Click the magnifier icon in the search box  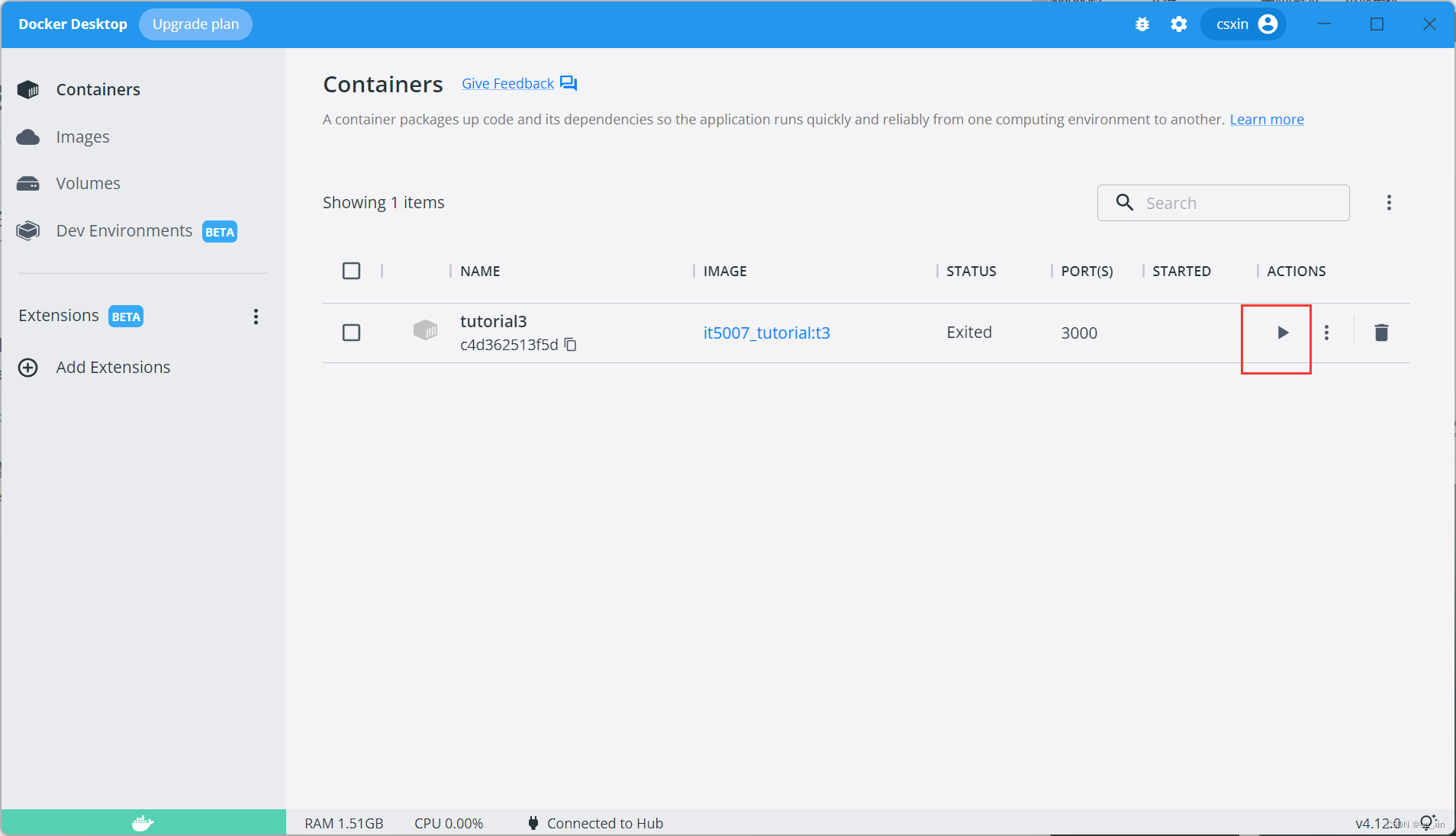(1125, 202)
